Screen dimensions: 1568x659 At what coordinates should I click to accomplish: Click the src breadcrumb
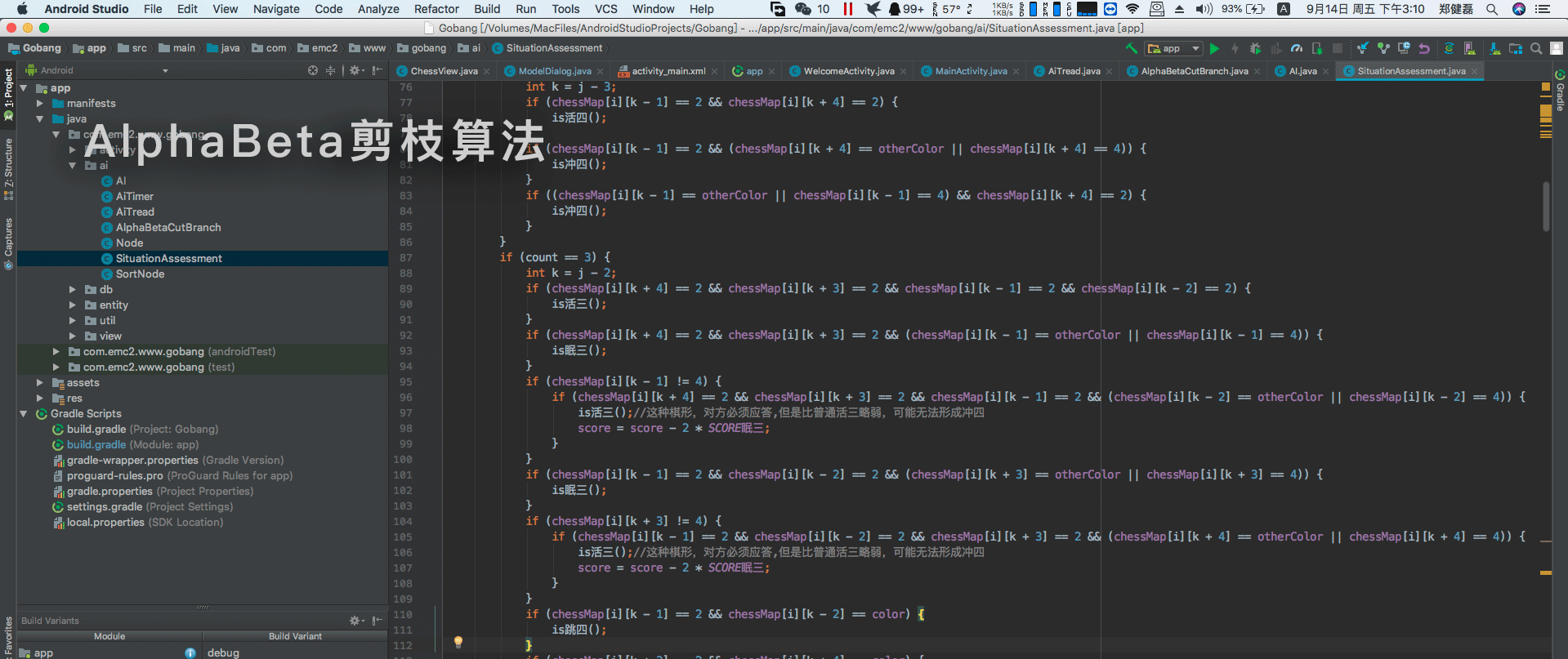click(x=132, y=48)
